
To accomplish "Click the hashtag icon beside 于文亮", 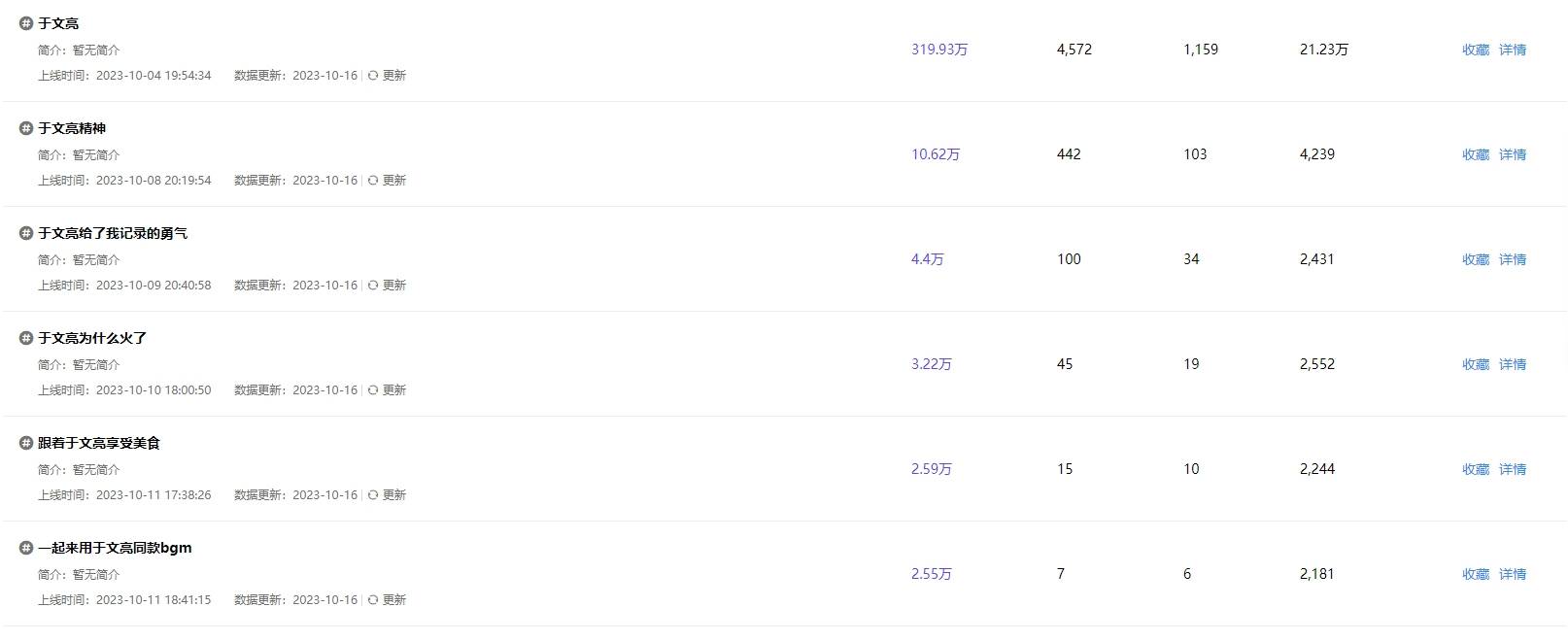I will pos(26,23).
